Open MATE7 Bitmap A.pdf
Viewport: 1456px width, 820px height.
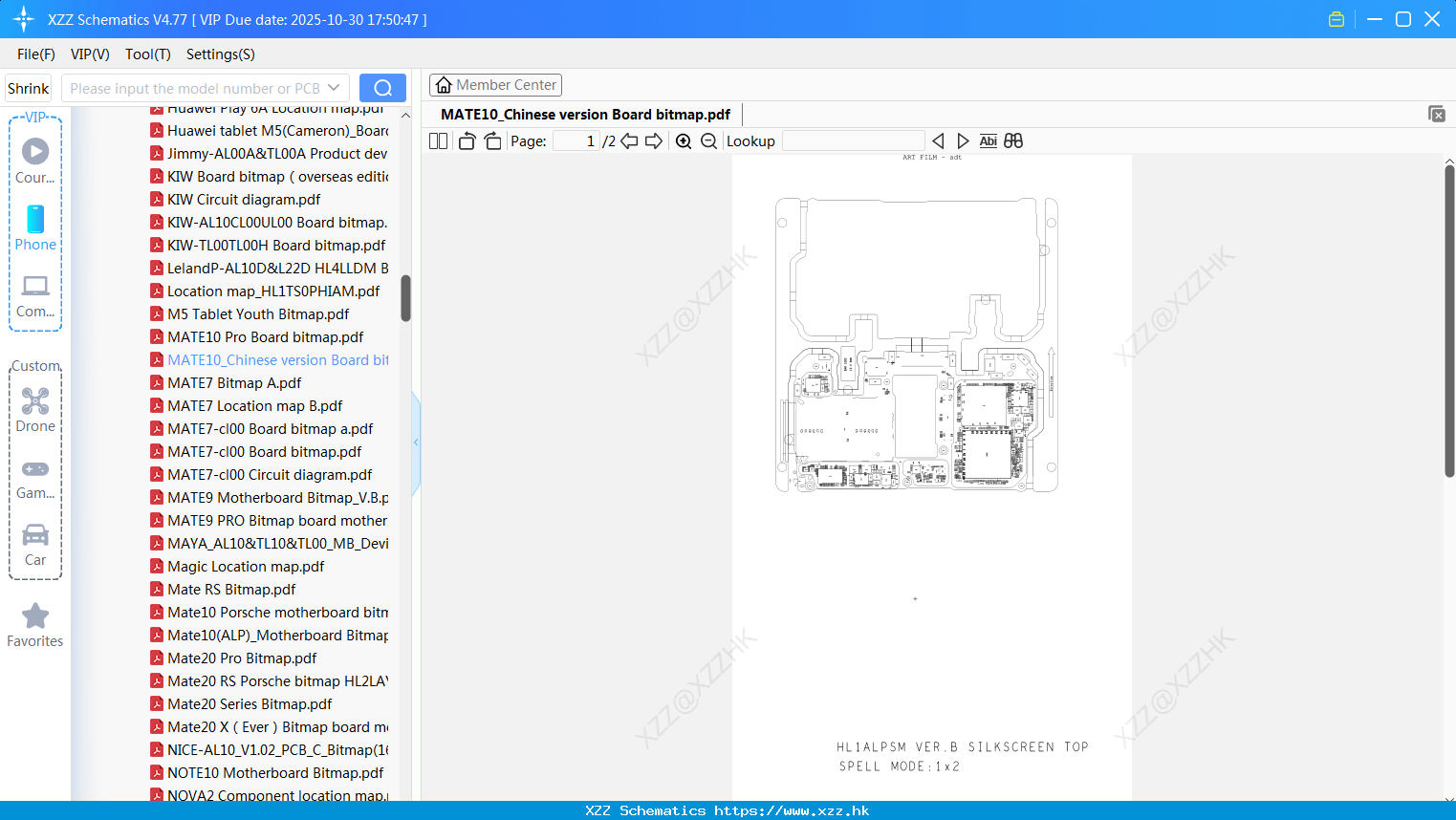coord(234,382)
